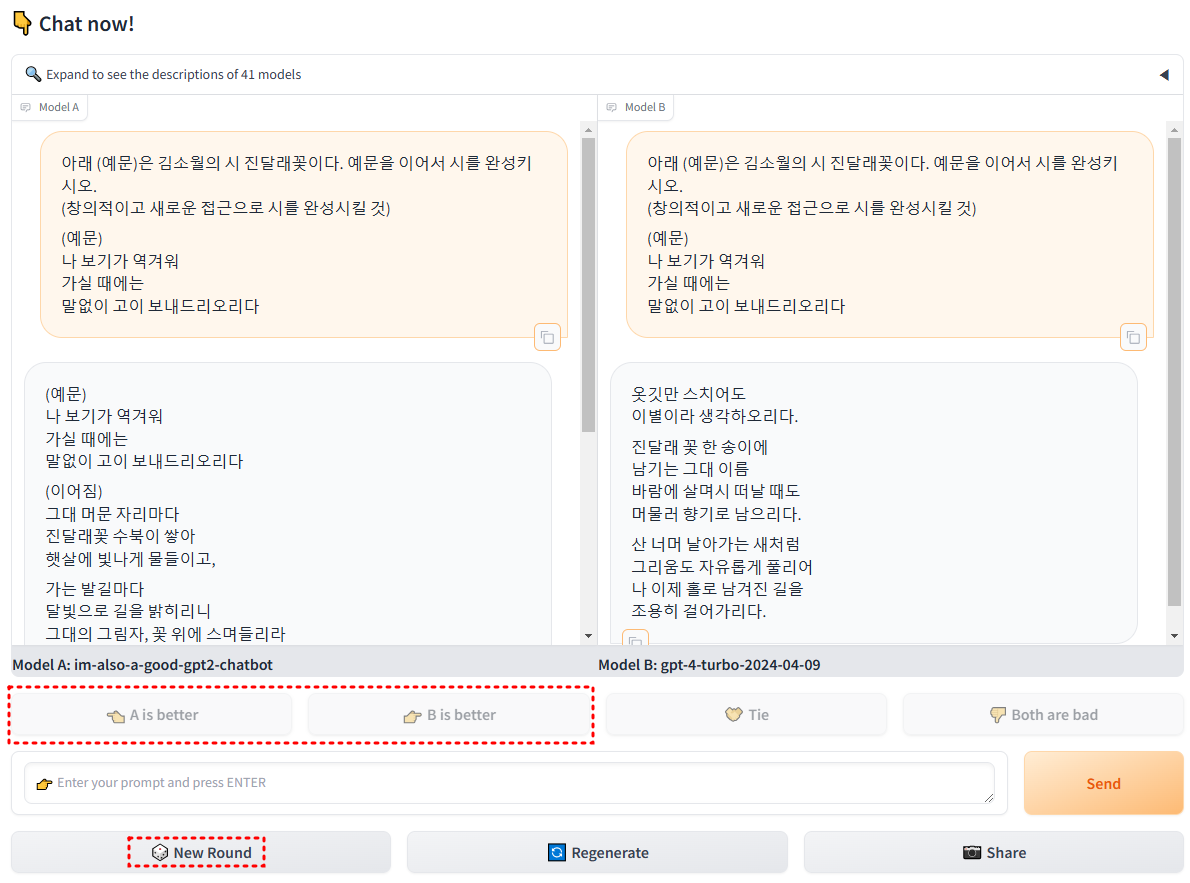Vote Both are bad
The width and height of the screenshot is (1190, 883).
click(x=1044, y=714)
